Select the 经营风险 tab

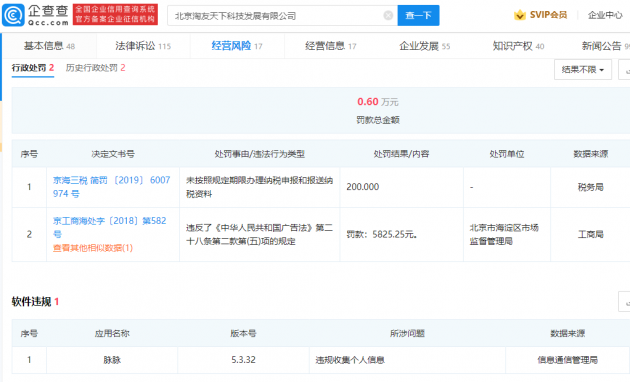pyautogui.click(x=237, y=46)
